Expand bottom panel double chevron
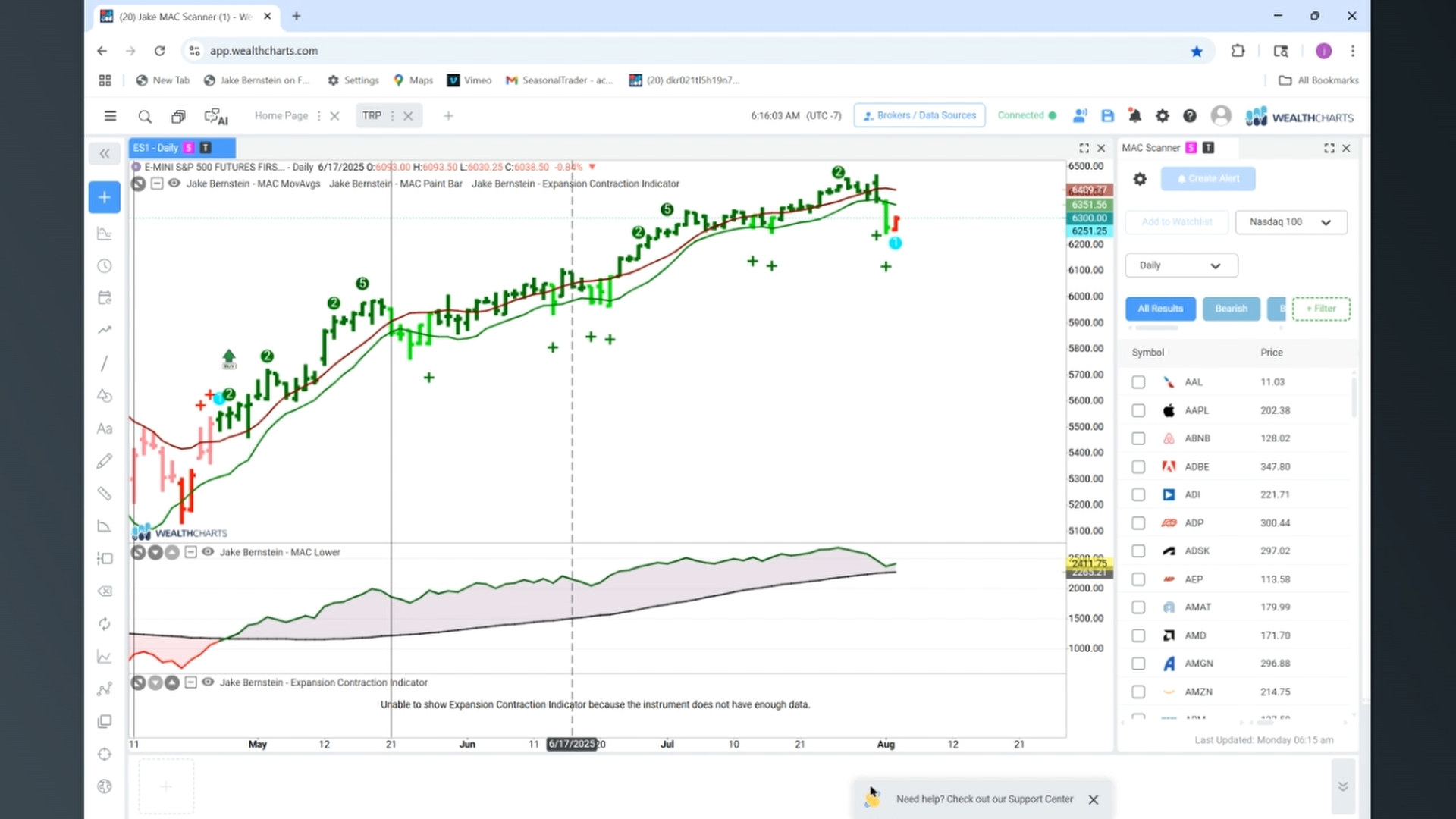This screenshot has width=1456, height=819. [1343, 786]
